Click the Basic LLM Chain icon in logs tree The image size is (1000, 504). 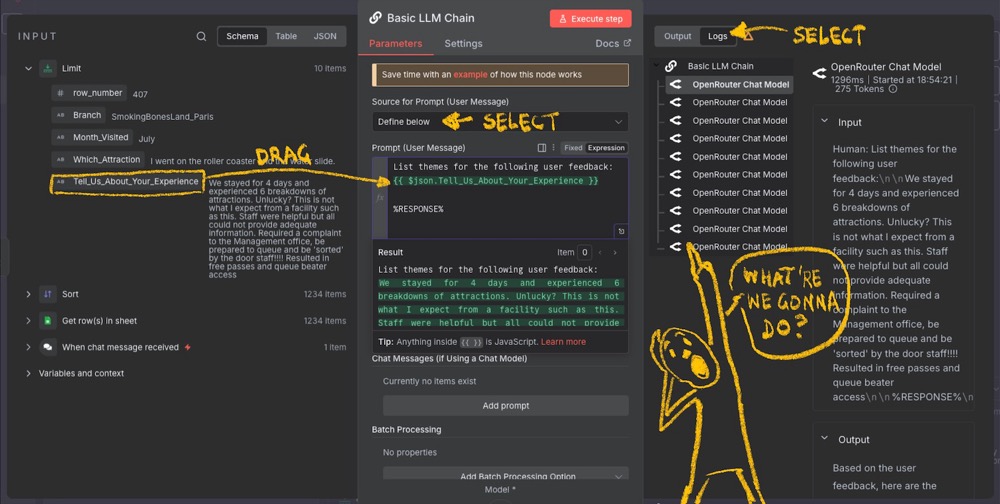coord(671,66)
